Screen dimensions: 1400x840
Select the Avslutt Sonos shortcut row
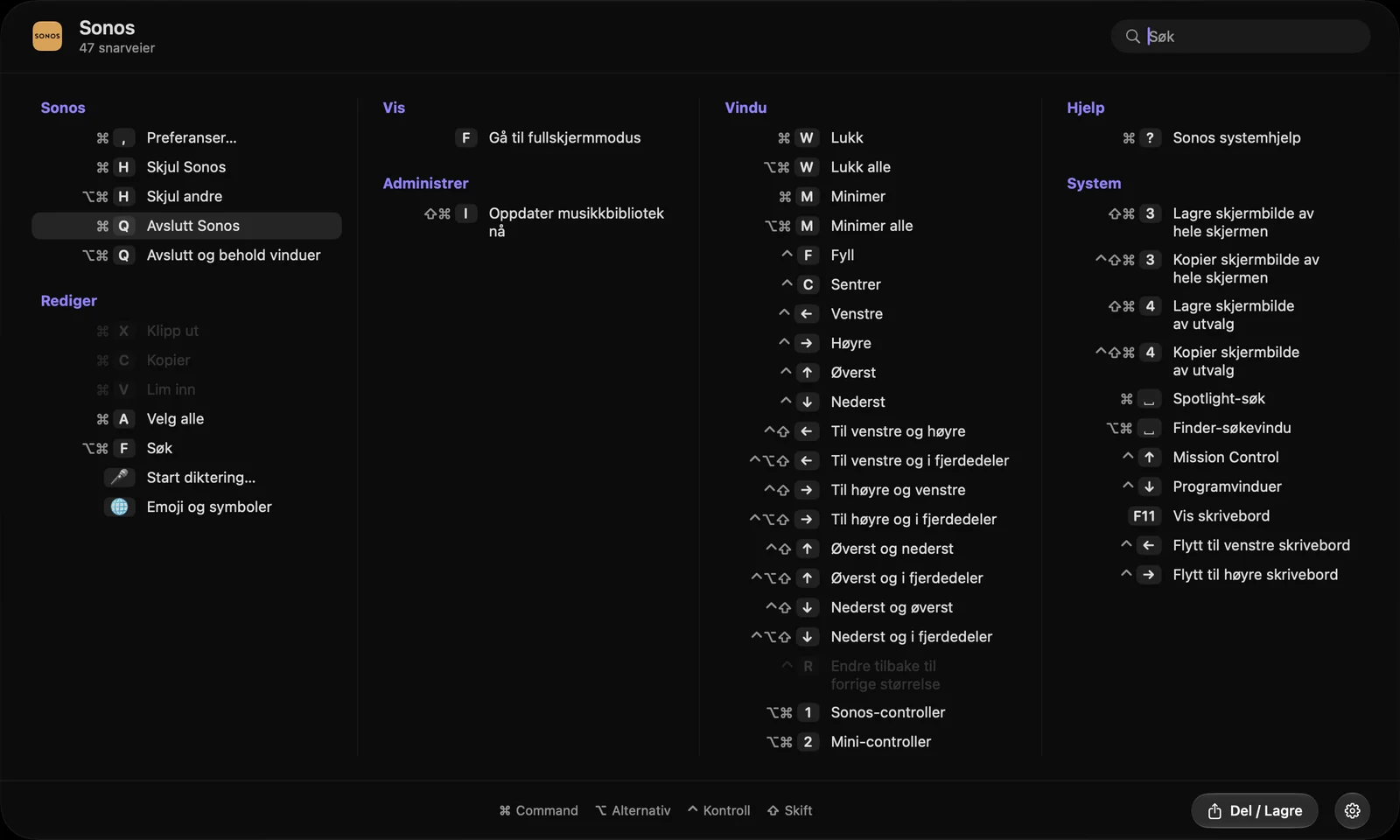(186, 226)
